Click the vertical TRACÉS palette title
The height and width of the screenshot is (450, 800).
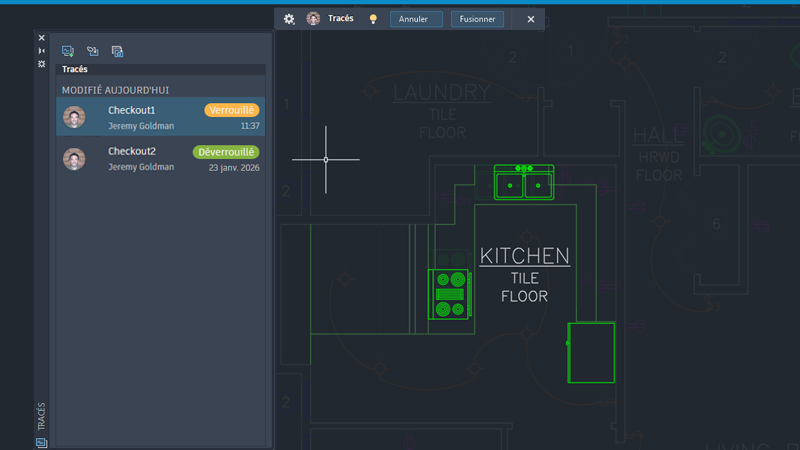(41, 416)
